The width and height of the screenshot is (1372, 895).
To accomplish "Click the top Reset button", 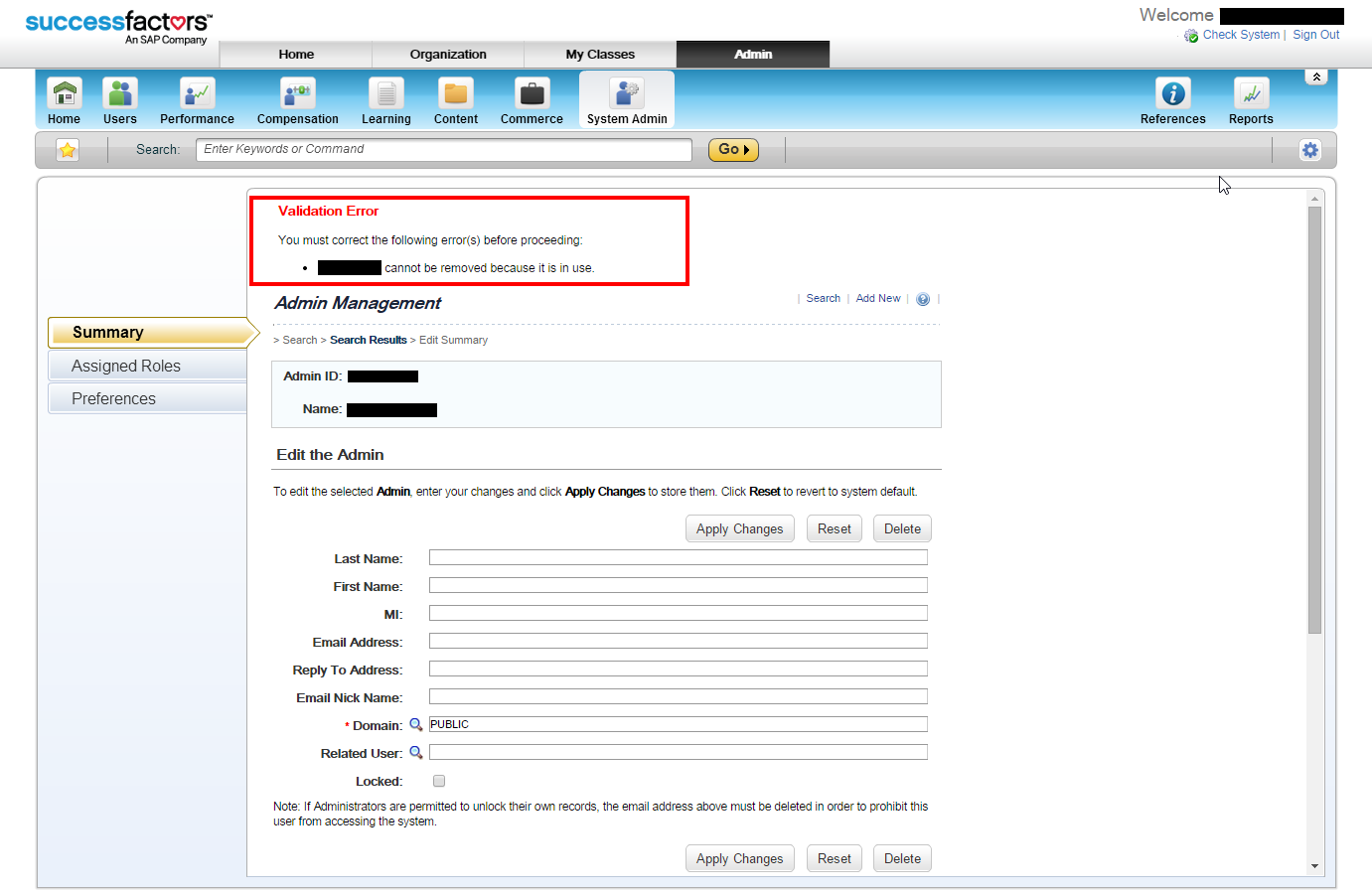I will (835, 528).
